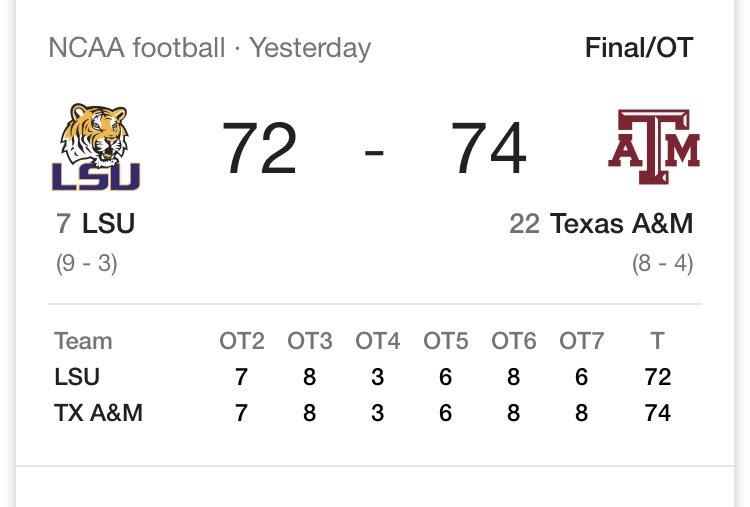Open the LSU team name link
Viewport: 750px width, 507px height.
108,223
